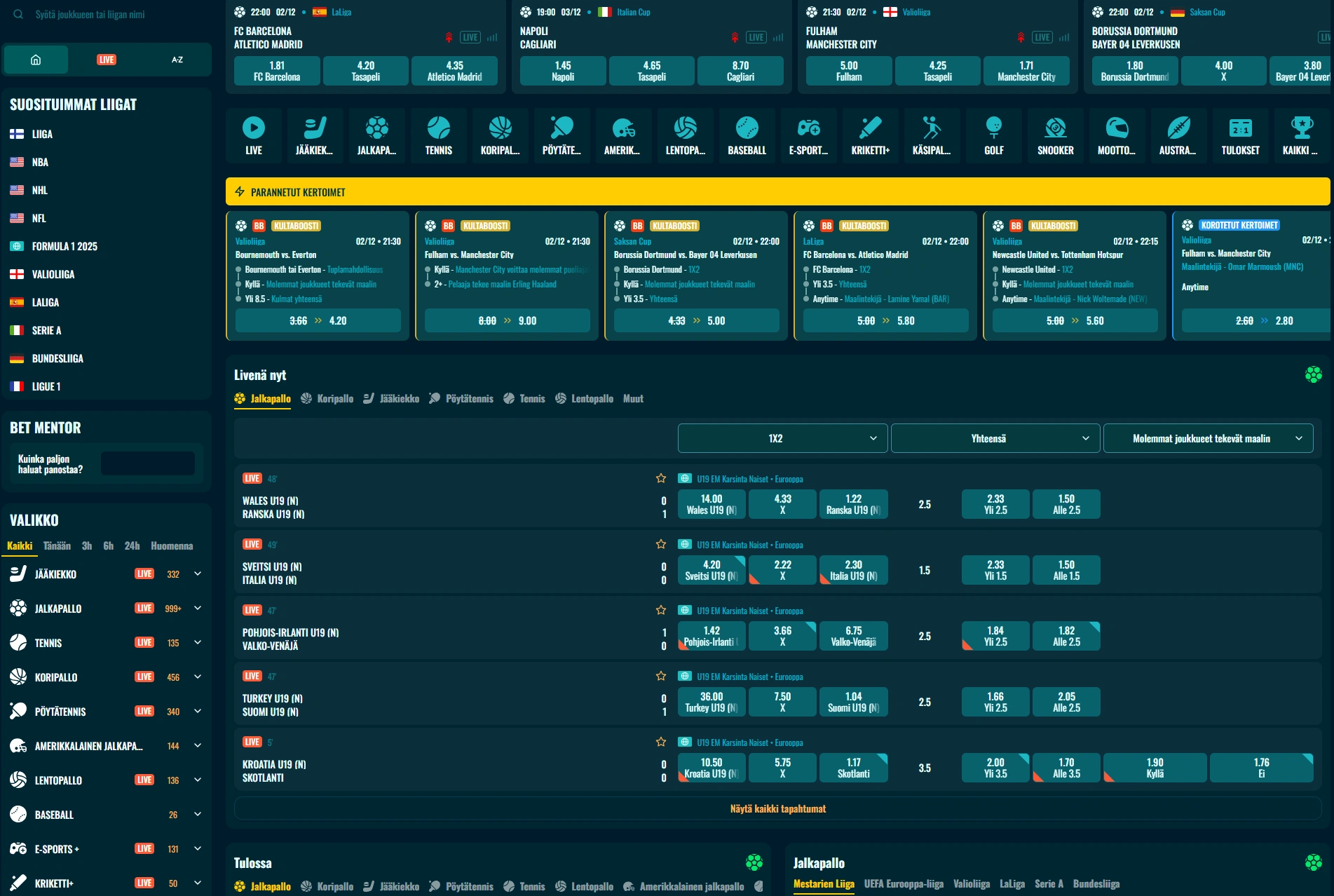
Task: Select FC Barcelona 1.81 odds button
Action: click(x=277, y=71)
